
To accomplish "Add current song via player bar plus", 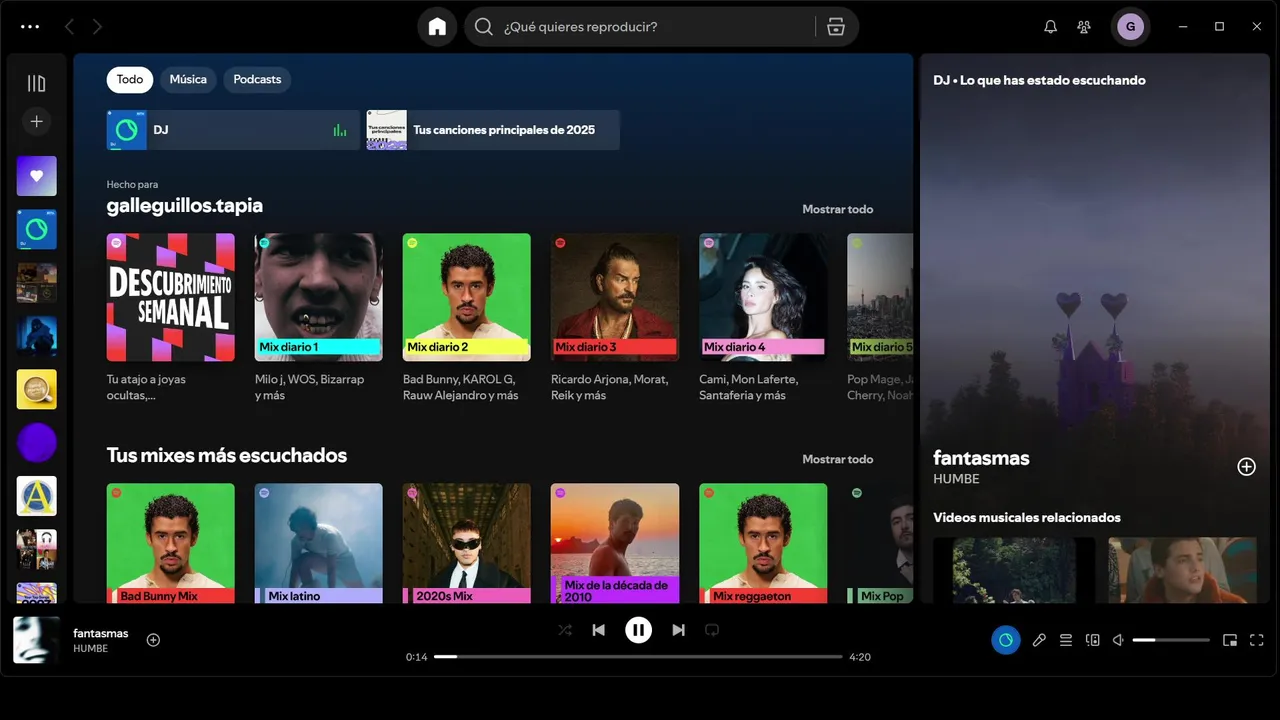I will [153, 640].
